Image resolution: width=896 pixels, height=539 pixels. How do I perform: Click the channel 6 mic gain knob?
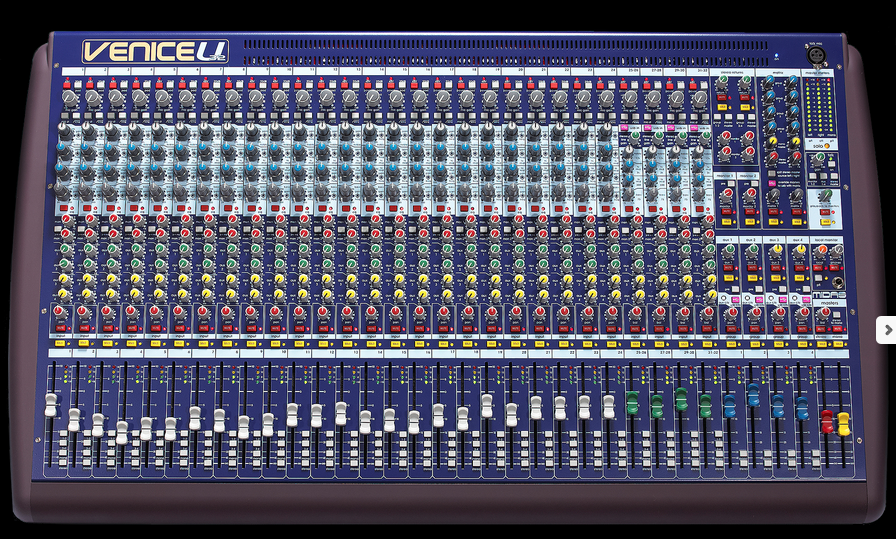tap(186, 97)
